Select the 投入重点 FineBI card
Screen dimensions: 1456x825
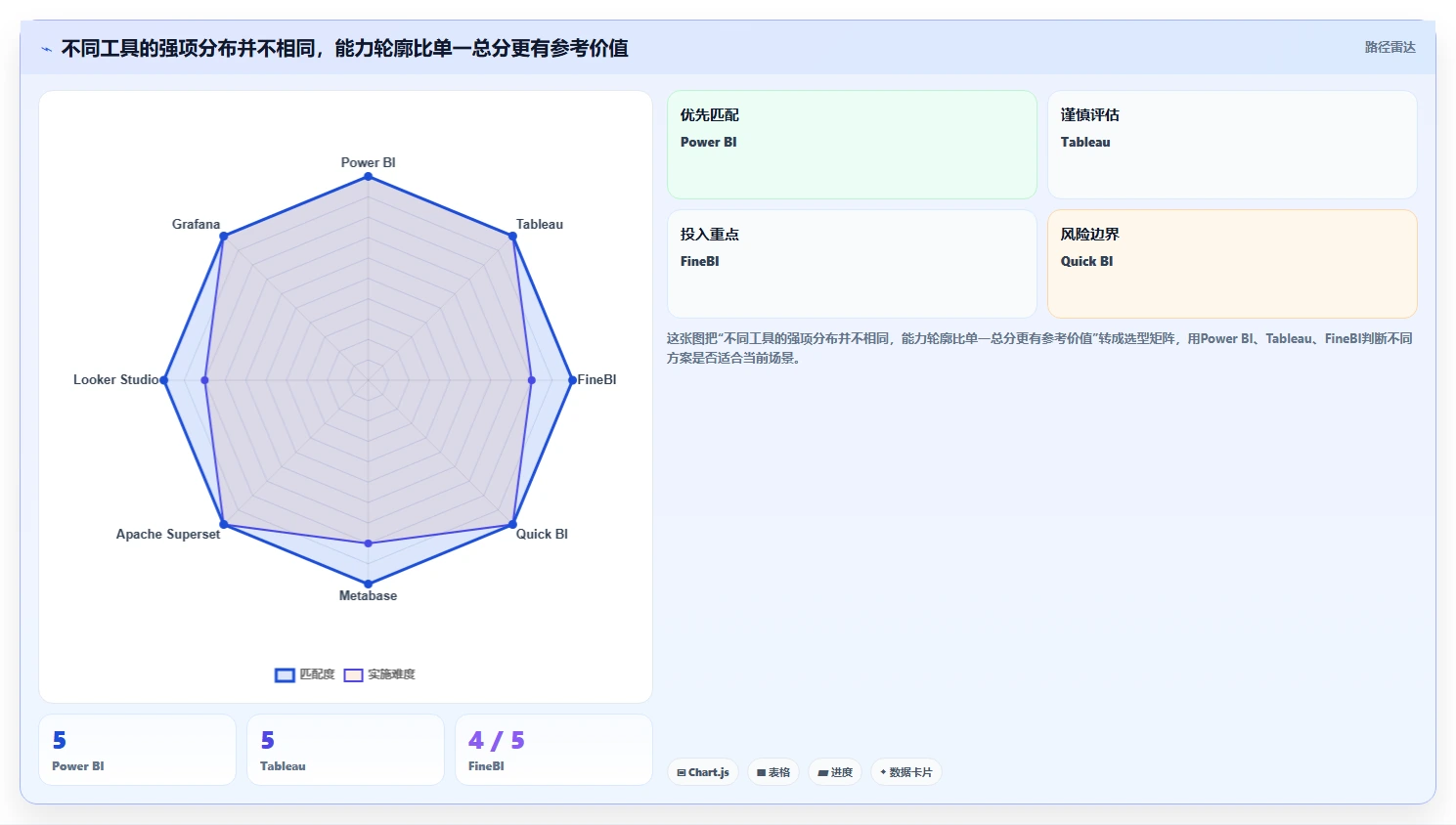(852, 264)
